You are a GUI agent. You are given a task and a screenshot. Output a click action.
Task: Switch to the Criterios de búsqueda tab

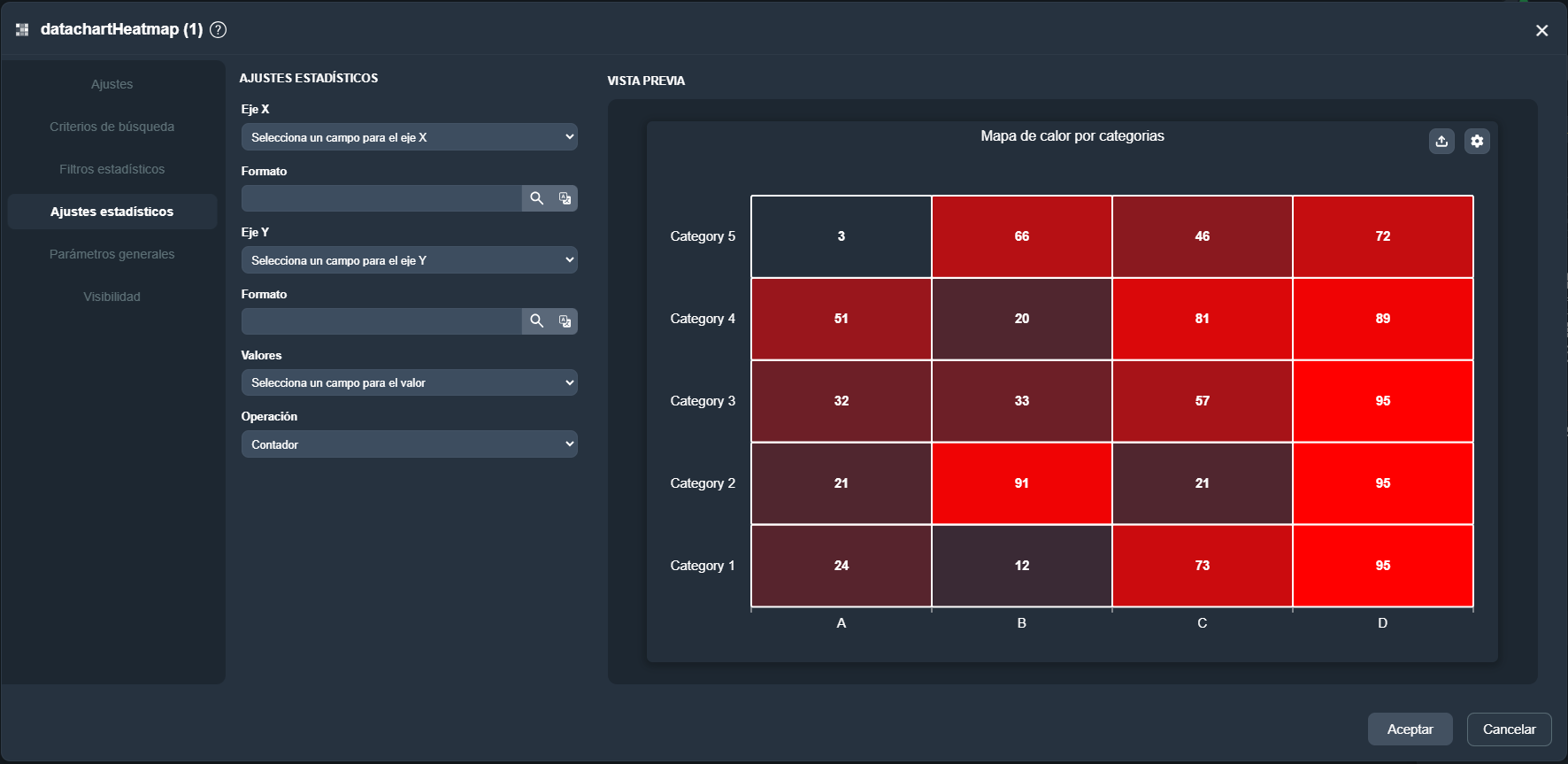coord(112,127)
